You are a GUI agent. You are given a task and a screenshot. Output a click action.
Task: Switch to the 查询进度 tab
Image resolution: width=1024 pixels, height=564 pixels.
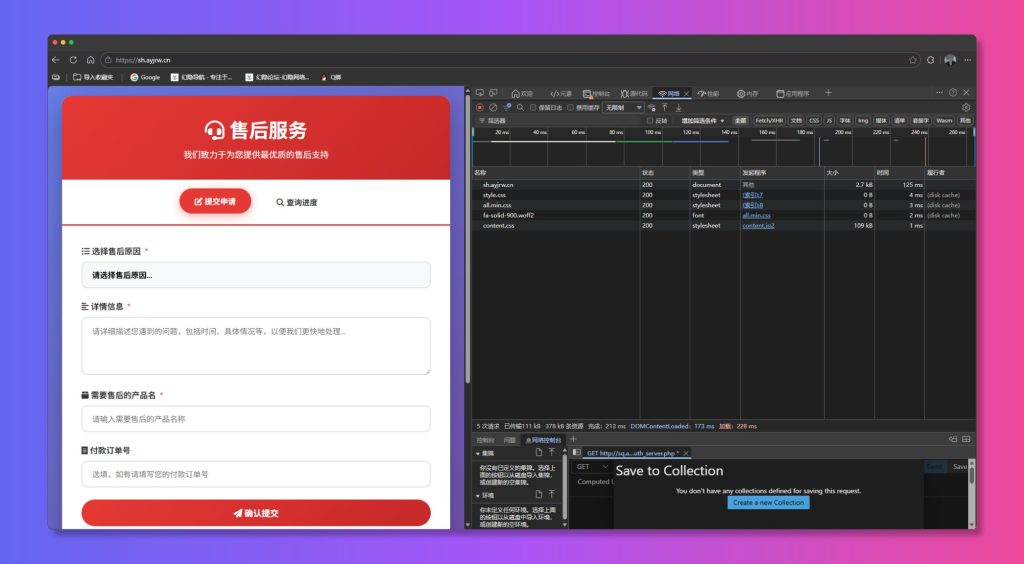pyautogui.click(x=296, y=202)
